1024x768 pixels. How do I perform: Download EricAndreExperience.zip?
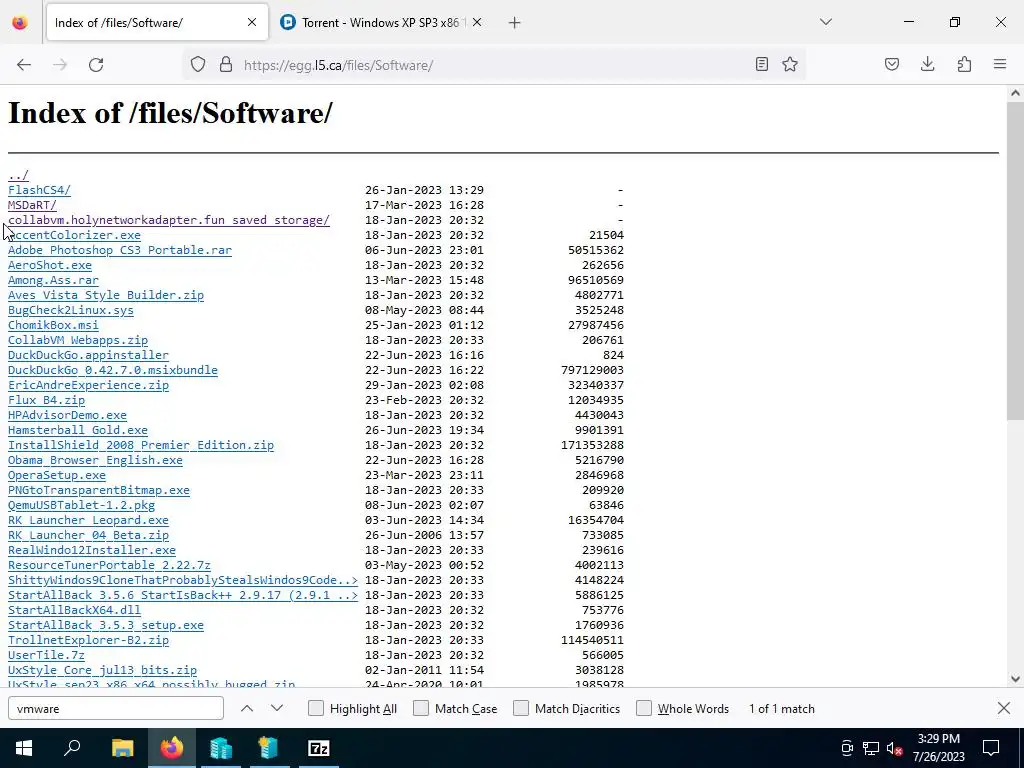point(88,385)
